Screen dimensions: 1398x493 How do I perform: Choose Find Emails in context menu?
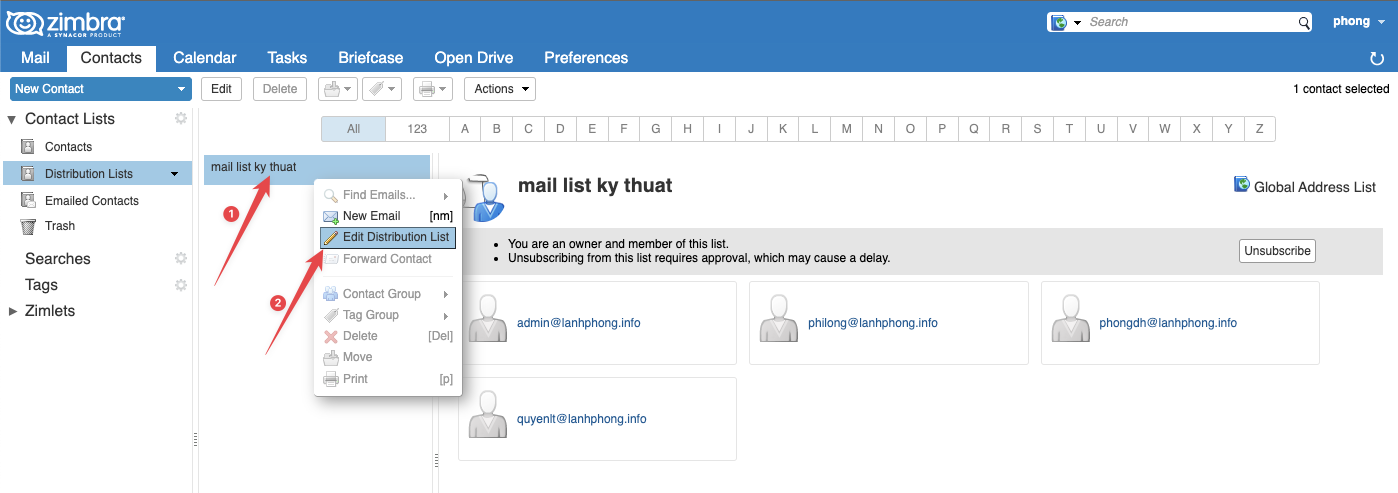(387, 195)
